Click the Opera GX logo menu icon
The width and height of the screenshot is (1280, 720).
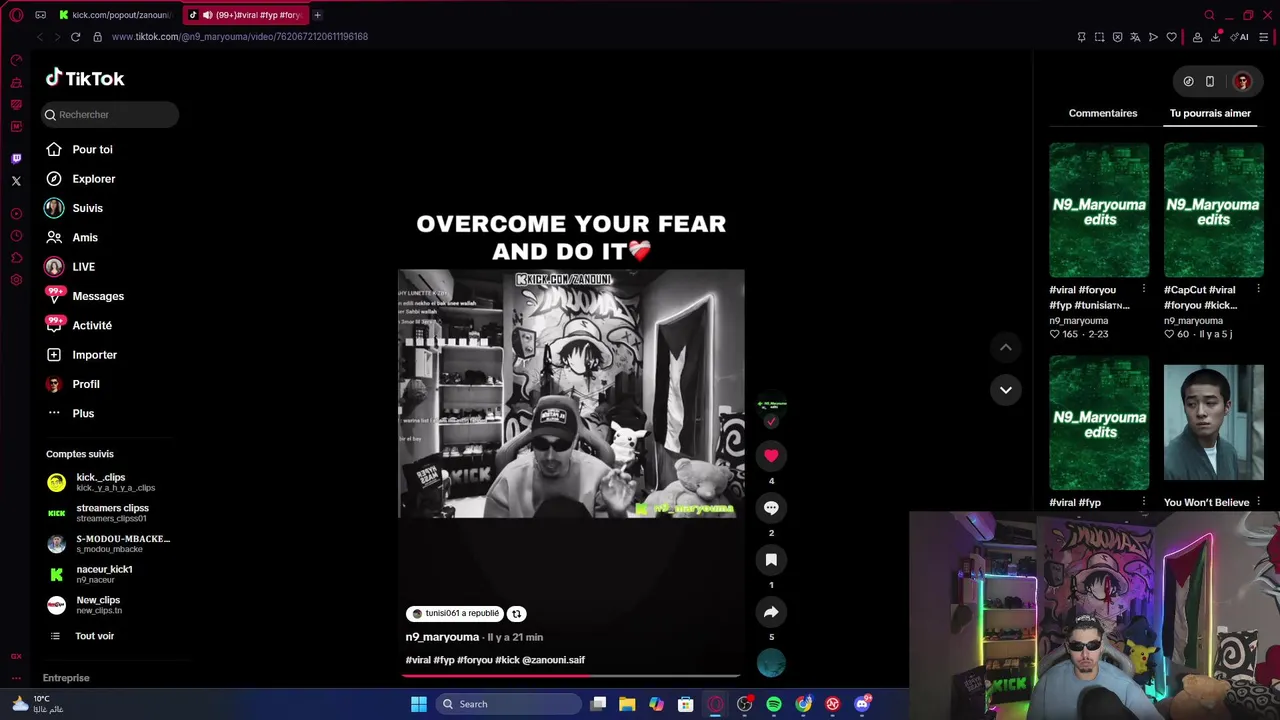click(16, 15)
